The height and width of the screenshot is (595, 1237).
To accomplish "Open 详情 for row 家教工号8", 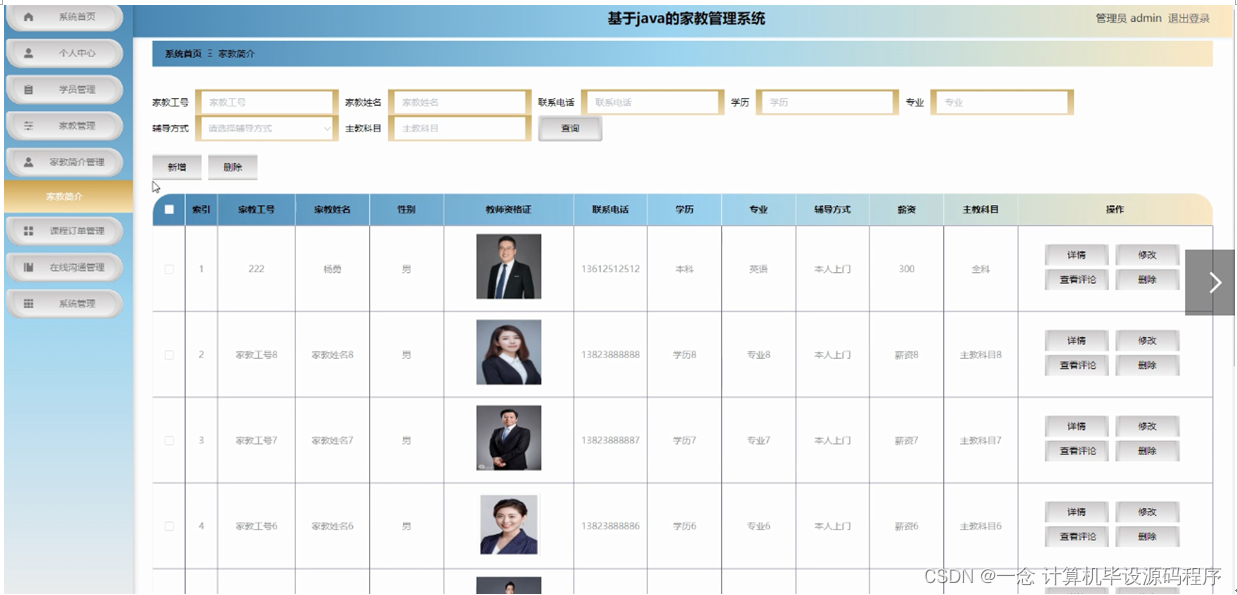I will tap(1076, 341).
